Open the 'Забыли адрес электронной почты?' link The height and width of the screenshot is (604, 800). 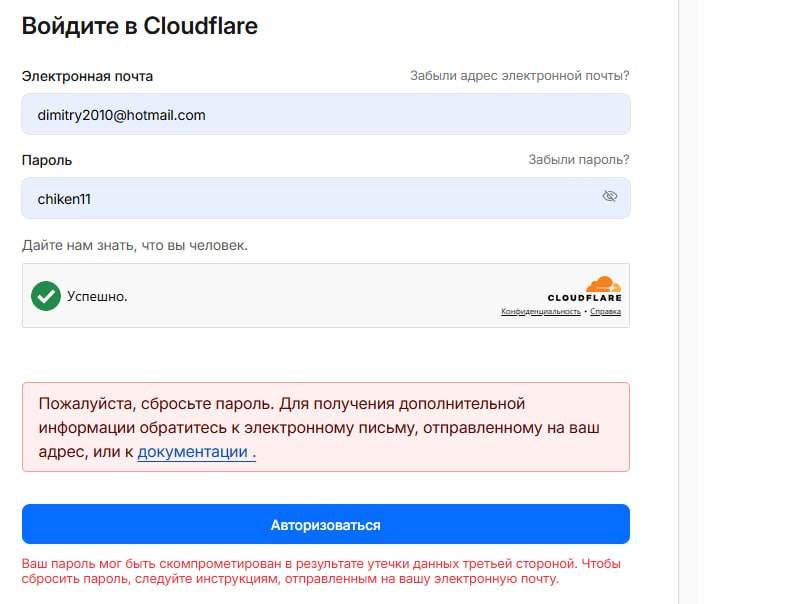point(519,76)
